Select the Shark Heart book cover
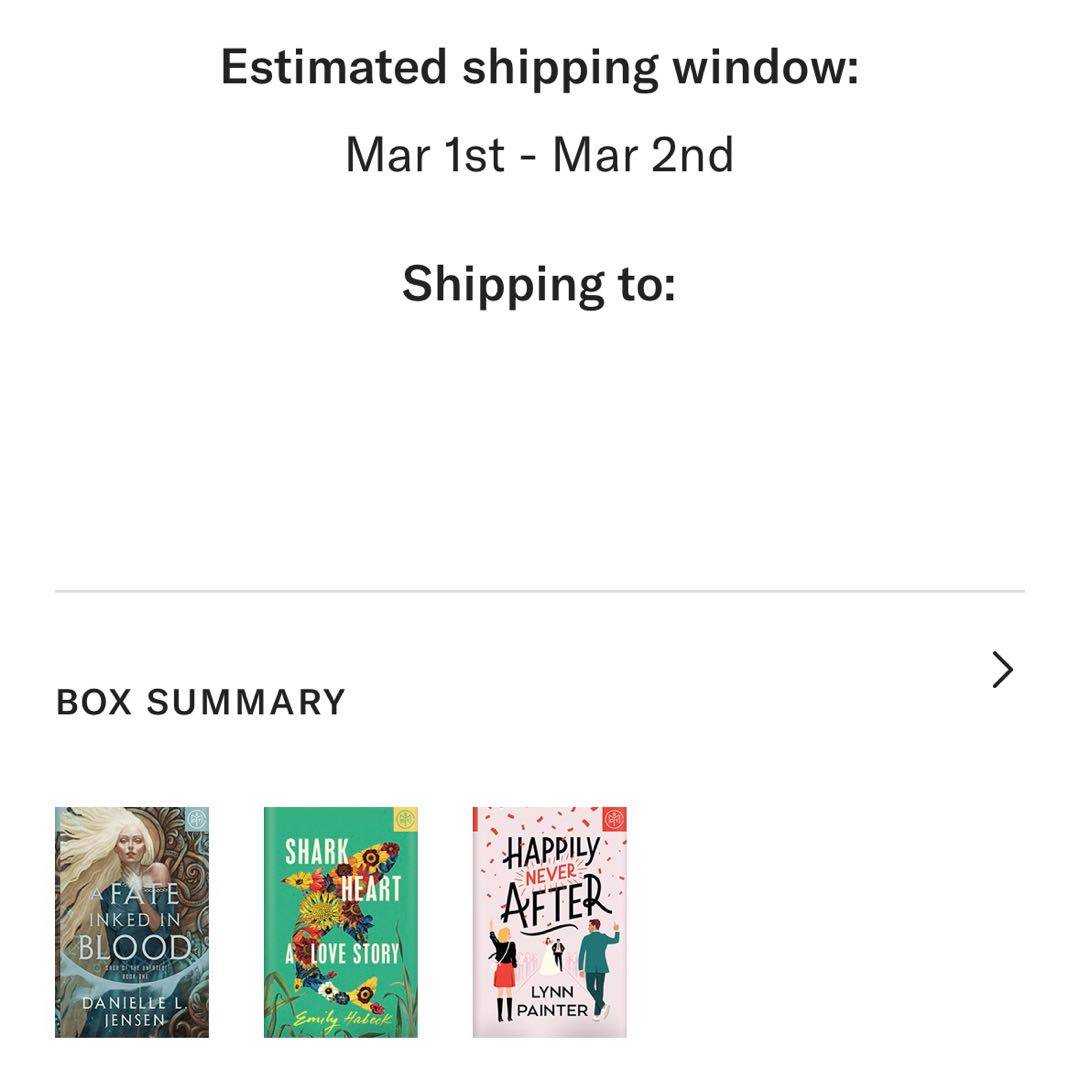Image resolution: width=1080 pixels, height=1080 pixels. pyautogui.click(x=341, y=922)
